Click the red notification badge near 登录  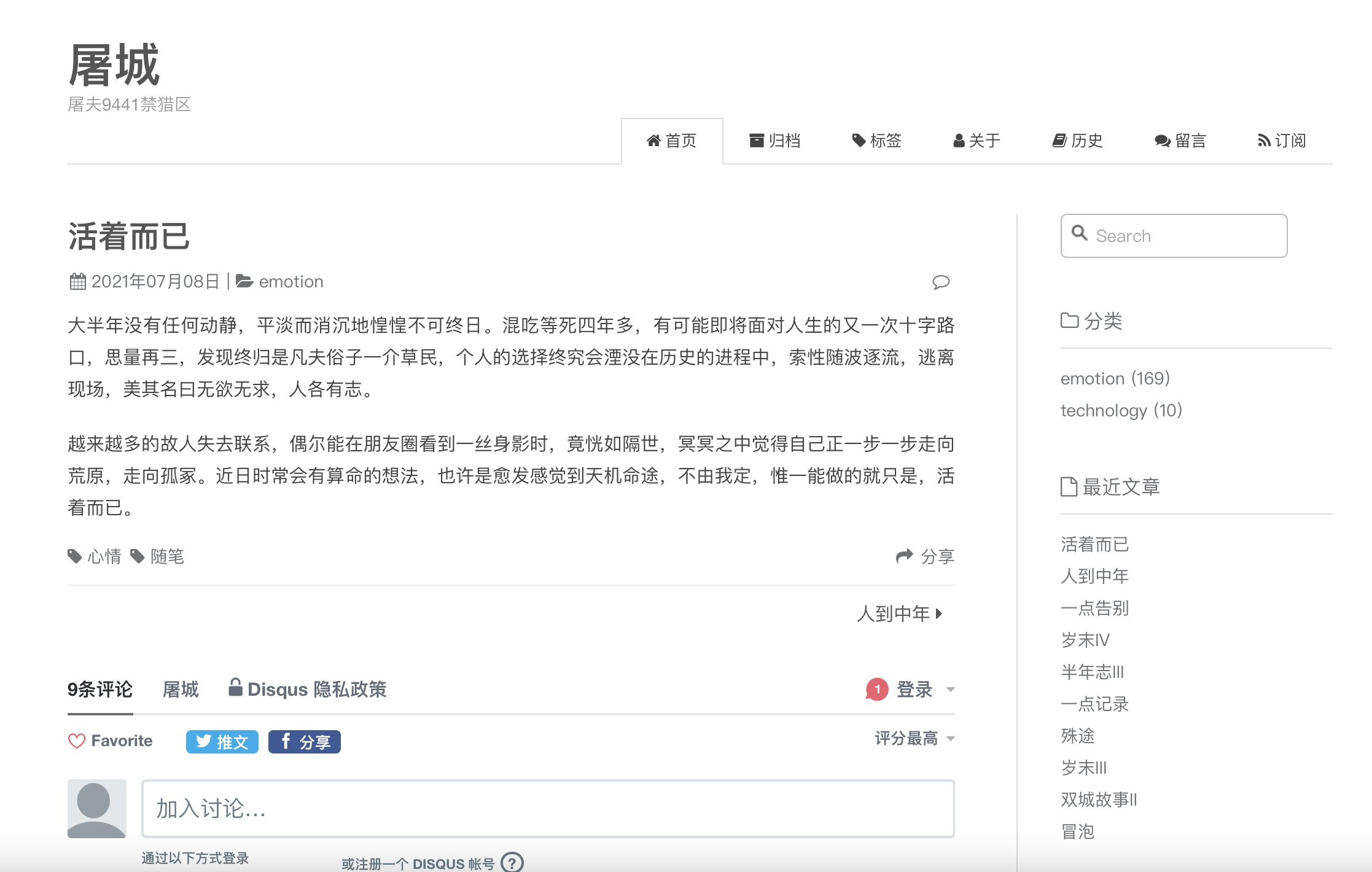coord(877,689)
